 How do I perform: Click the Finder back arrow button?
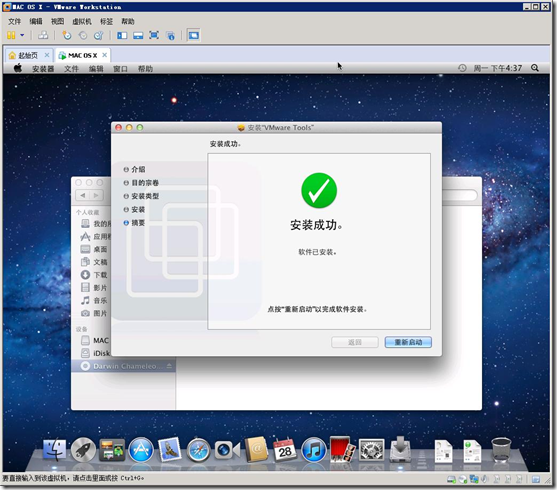(83, 195)
